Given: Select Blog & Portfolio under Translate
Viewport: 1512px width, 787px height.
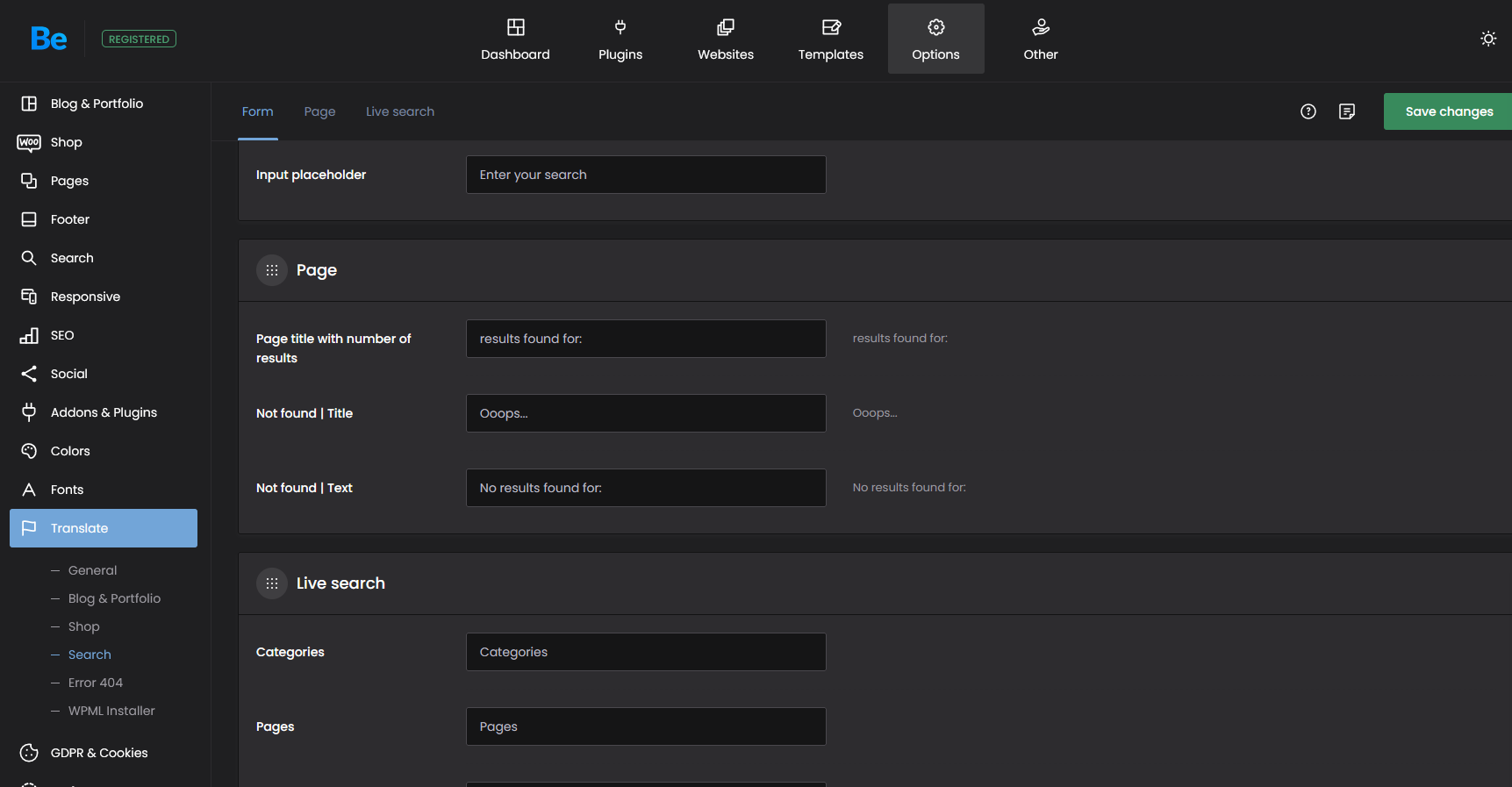Looking at the screenshot, I should tap(114, 598).
